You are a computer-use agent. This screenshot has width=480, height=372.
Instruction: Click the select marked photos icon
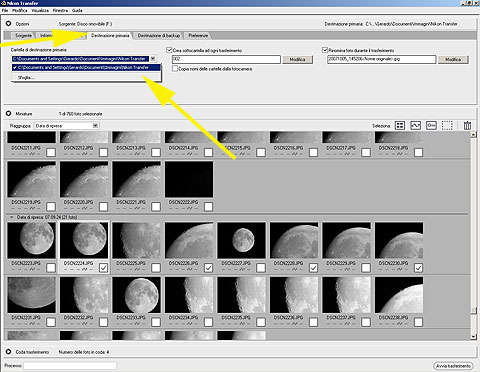[x=415, y=125]
